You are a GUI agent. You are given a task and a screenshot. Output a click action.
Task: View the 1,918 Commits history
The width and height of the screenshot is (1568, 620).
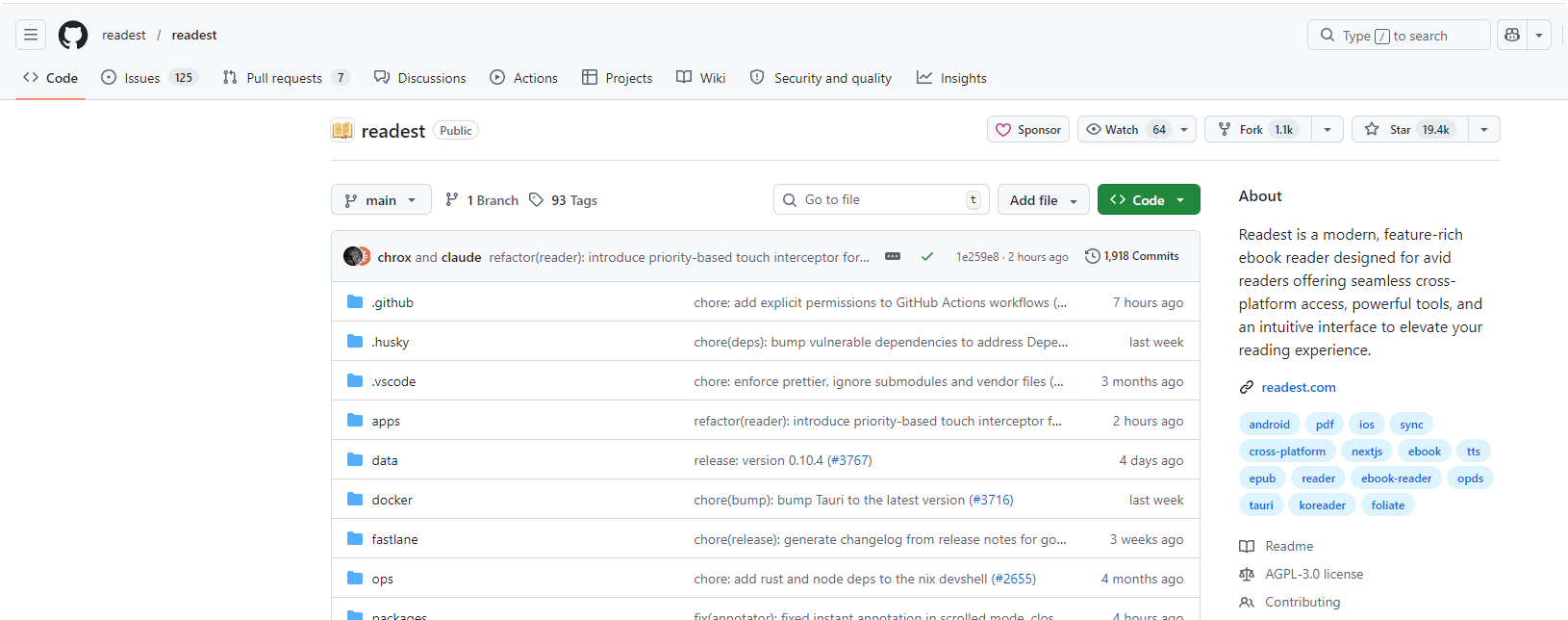click(1131, 256)
